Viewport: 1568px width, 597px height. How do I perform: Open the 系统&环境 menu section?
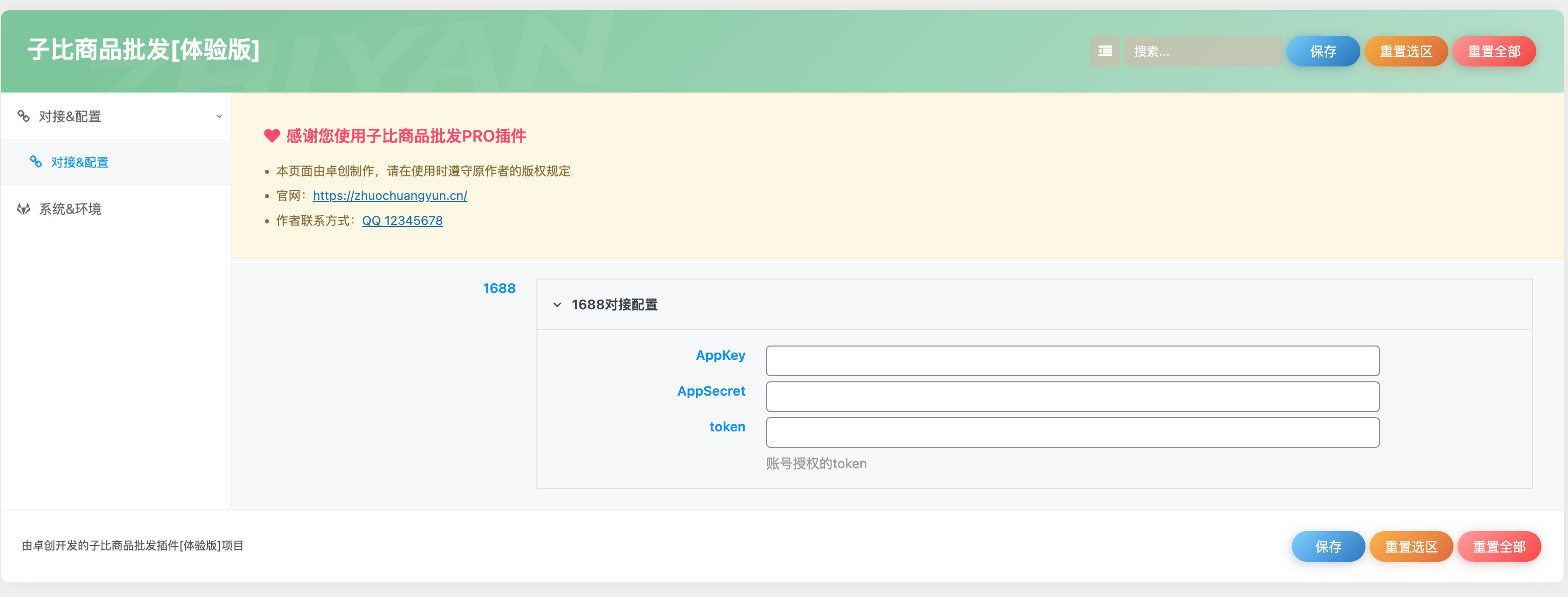tap(116, 209)
